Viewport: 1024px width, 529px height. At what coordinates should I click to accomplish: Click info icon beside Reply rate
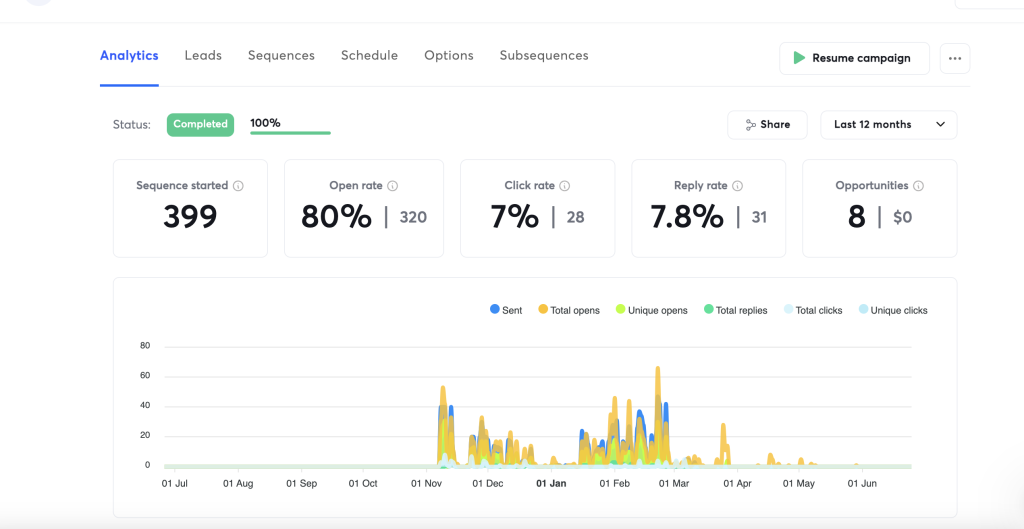tap(738, 186)
